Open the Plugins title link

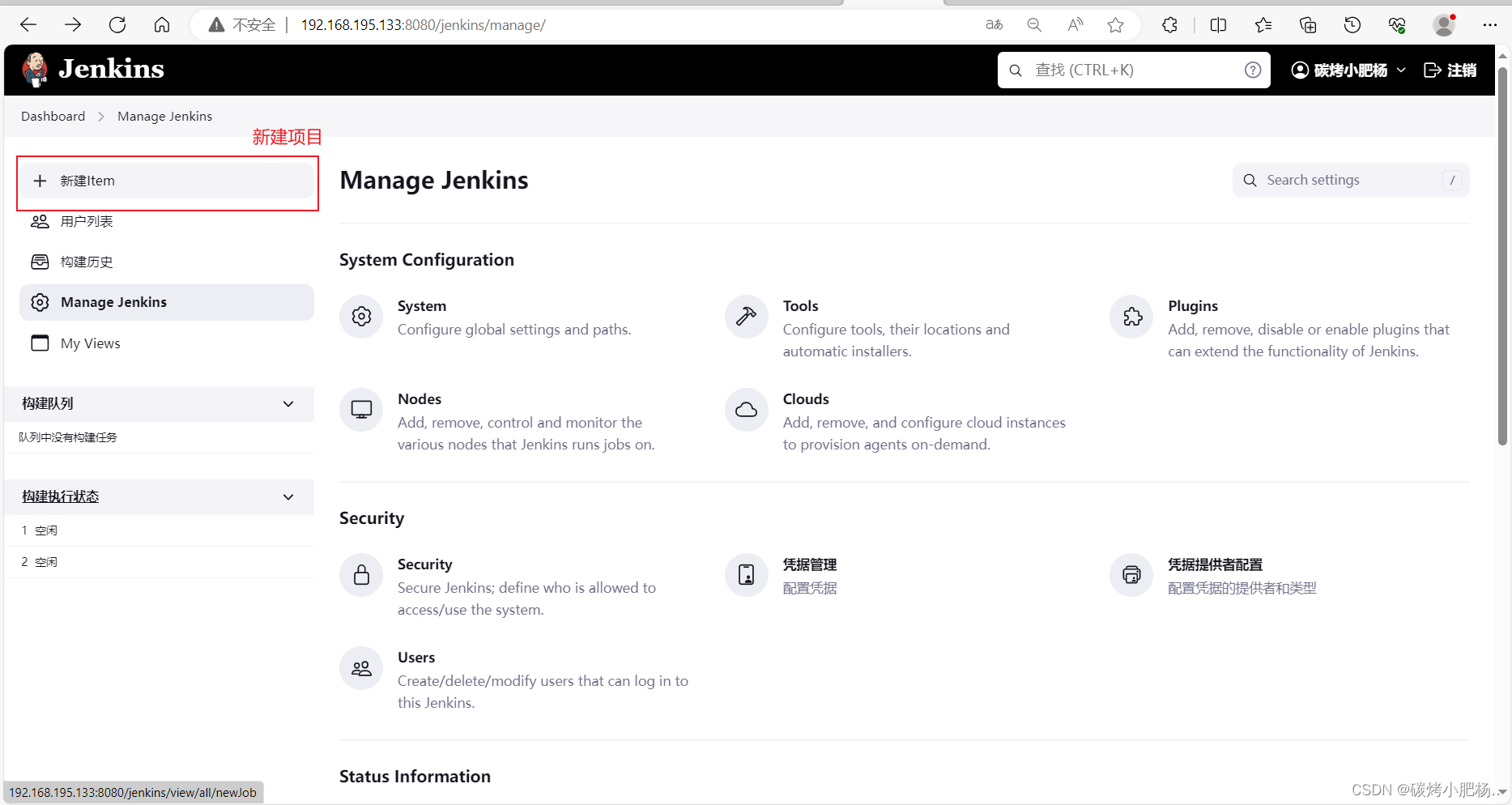click(1192, 305)
